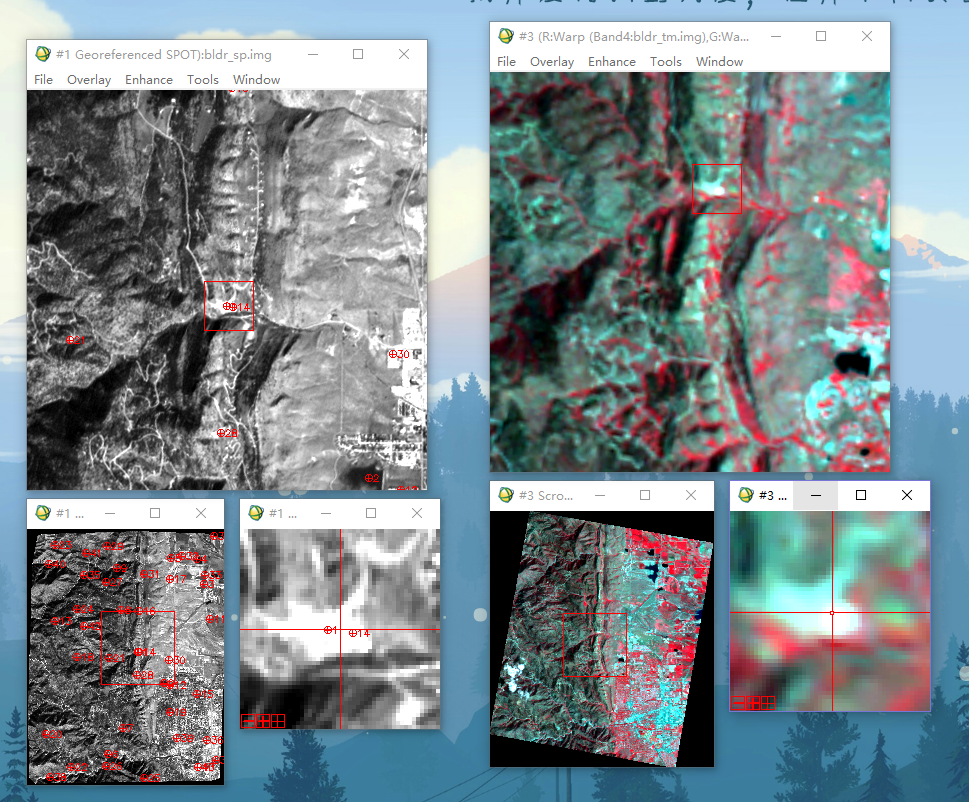Select GCP marker 7 in #1 scroll window
Image resolution: width=969 pixels, height=802 pixels.
(x=126, y=728)
